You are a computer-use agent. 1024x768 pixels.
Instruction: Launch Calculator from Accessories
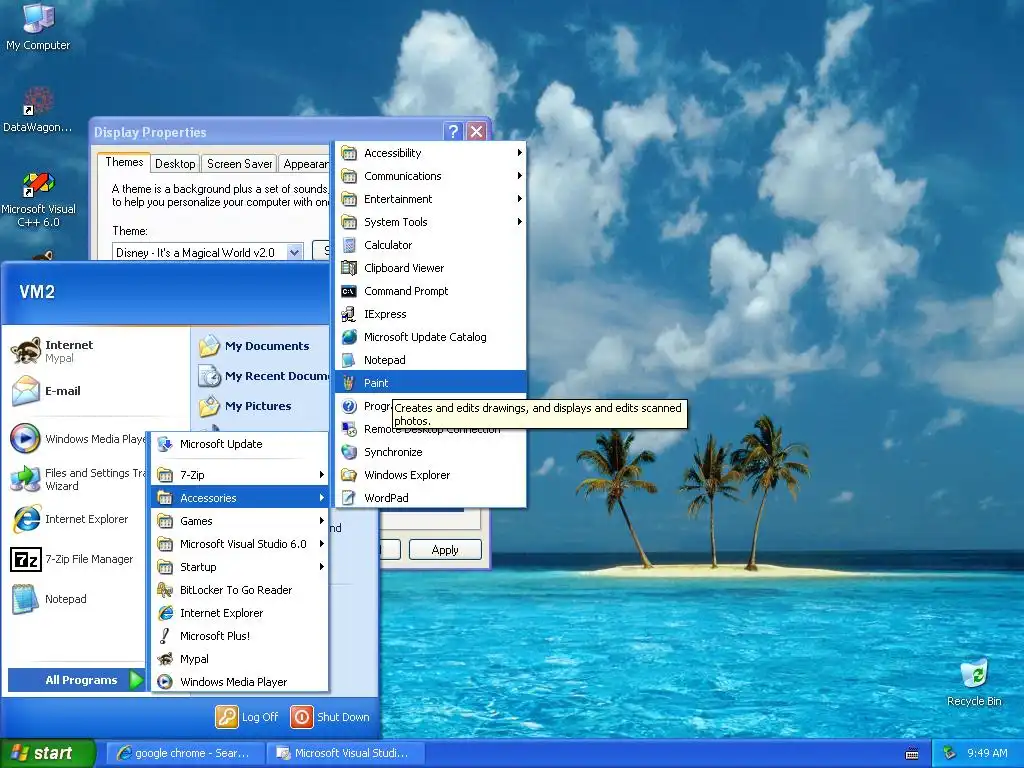coord(430,245)
